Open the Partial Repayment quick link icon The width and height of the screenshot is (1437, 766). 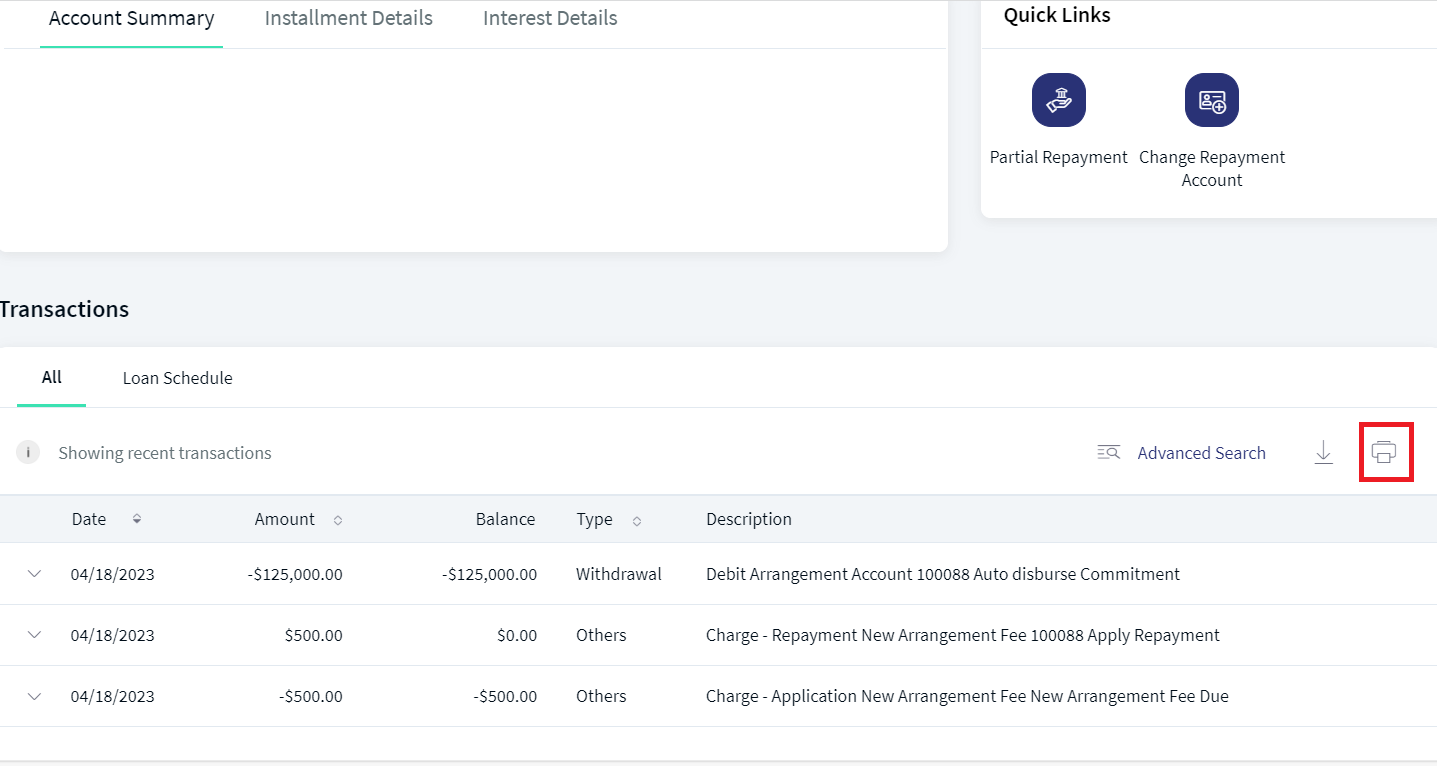[x=1059, y=100]
